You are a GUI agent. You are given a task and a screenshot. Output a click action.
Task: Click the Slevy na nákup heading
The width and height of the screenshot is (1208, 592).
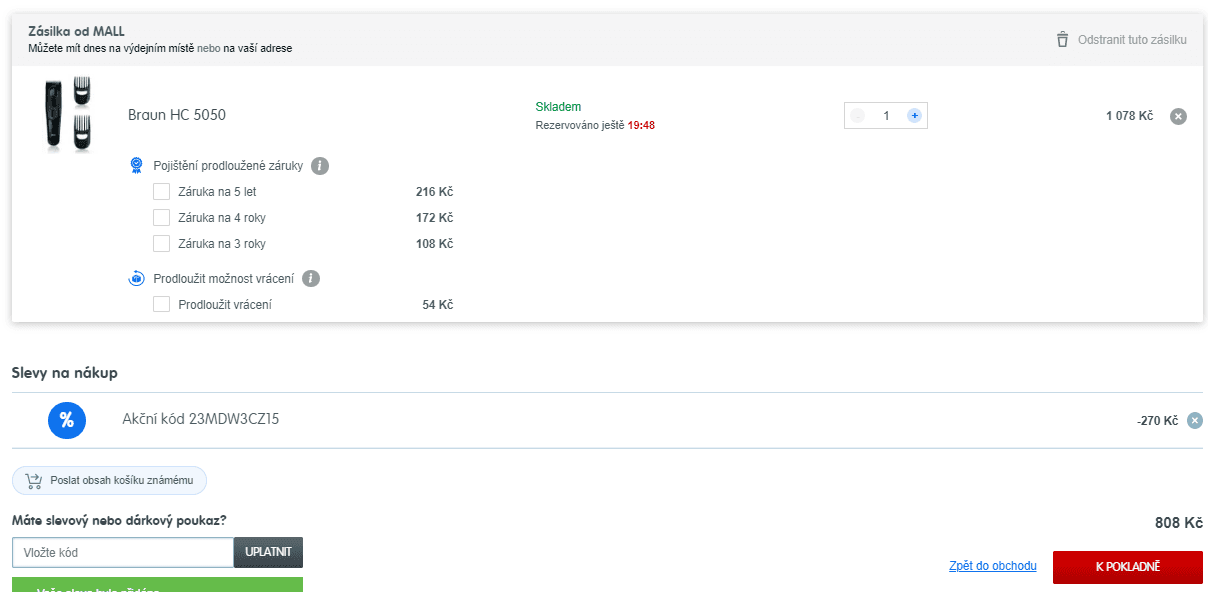64,373
